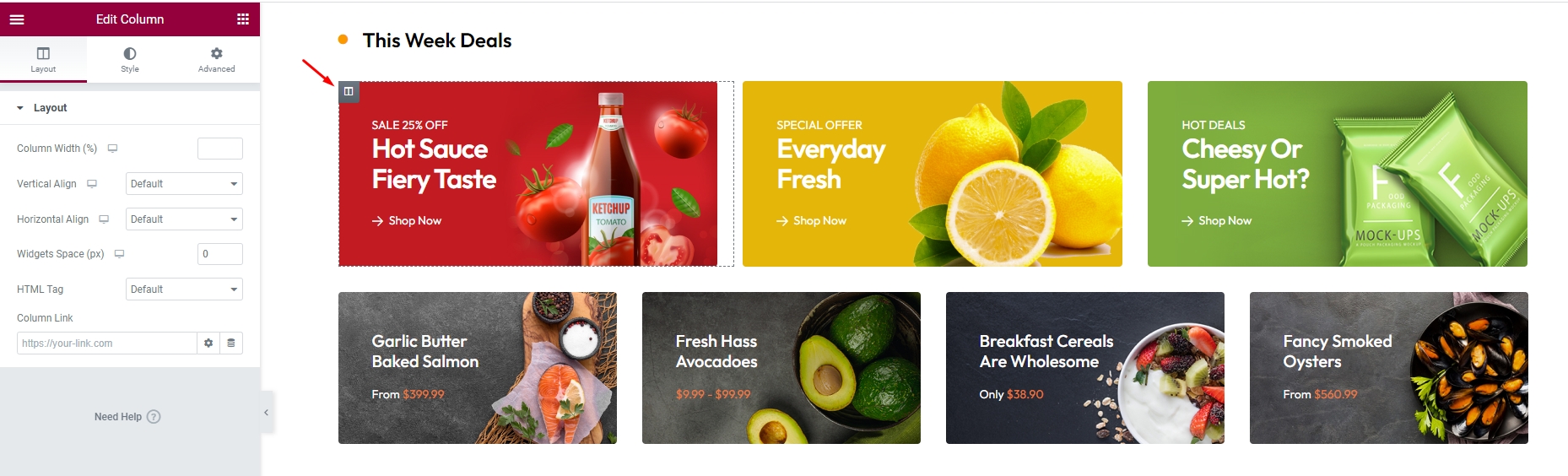Toggle responsive device icon for Widgets Space
The height and width of the screenshot is (476, 1568).
[119, 254]
